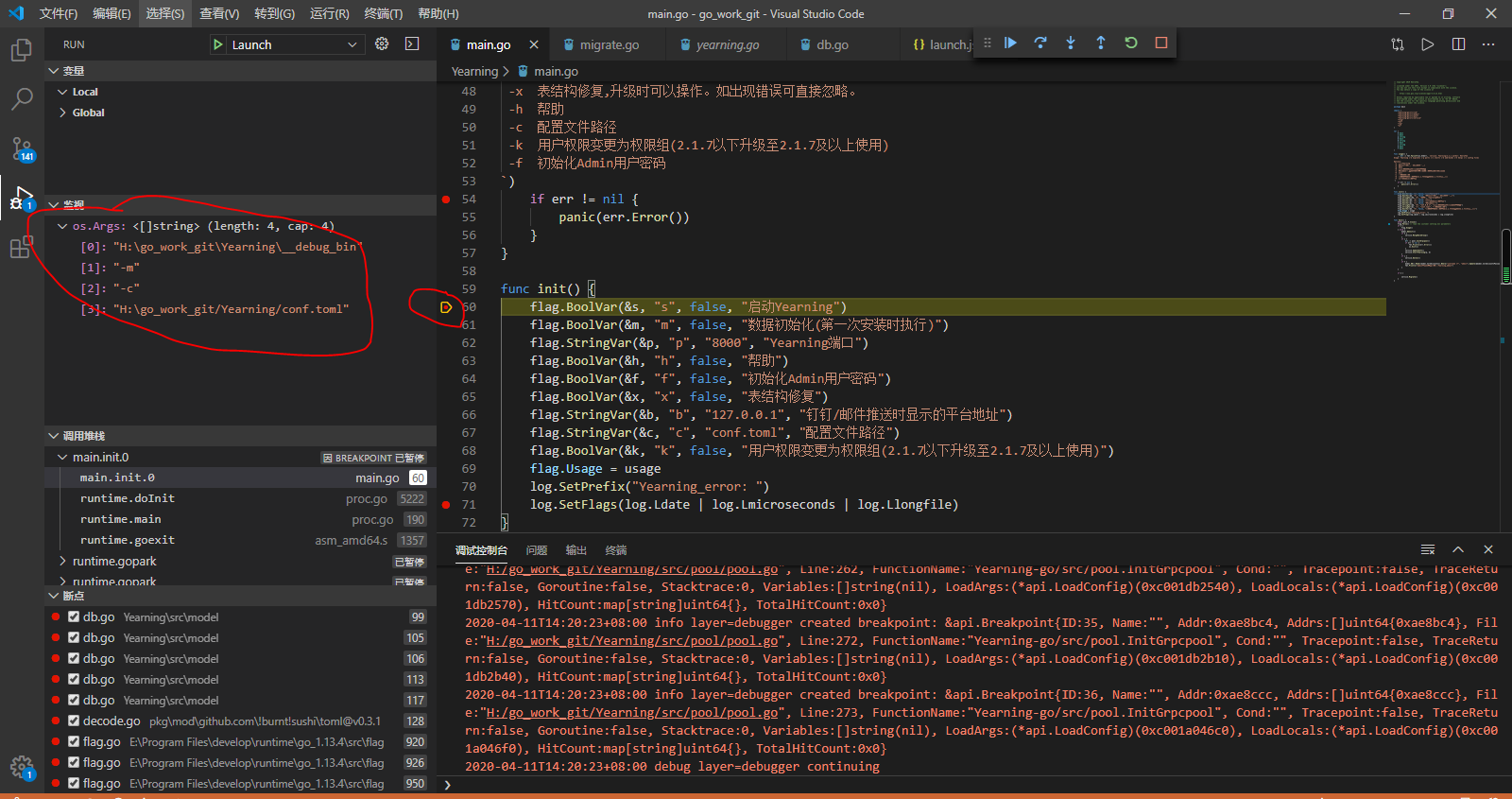Grab the debug toolbar drag handle

click(988, 43)
